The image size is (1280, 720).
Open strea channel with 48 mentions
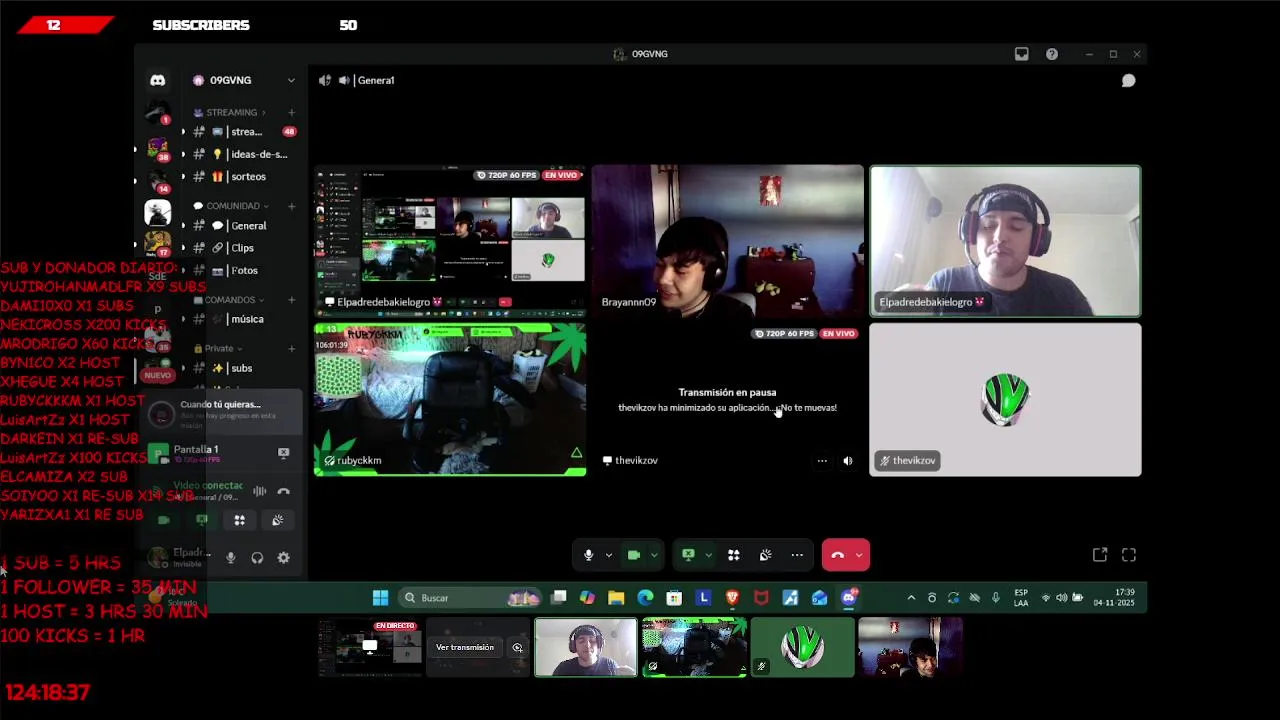point(243,132)
